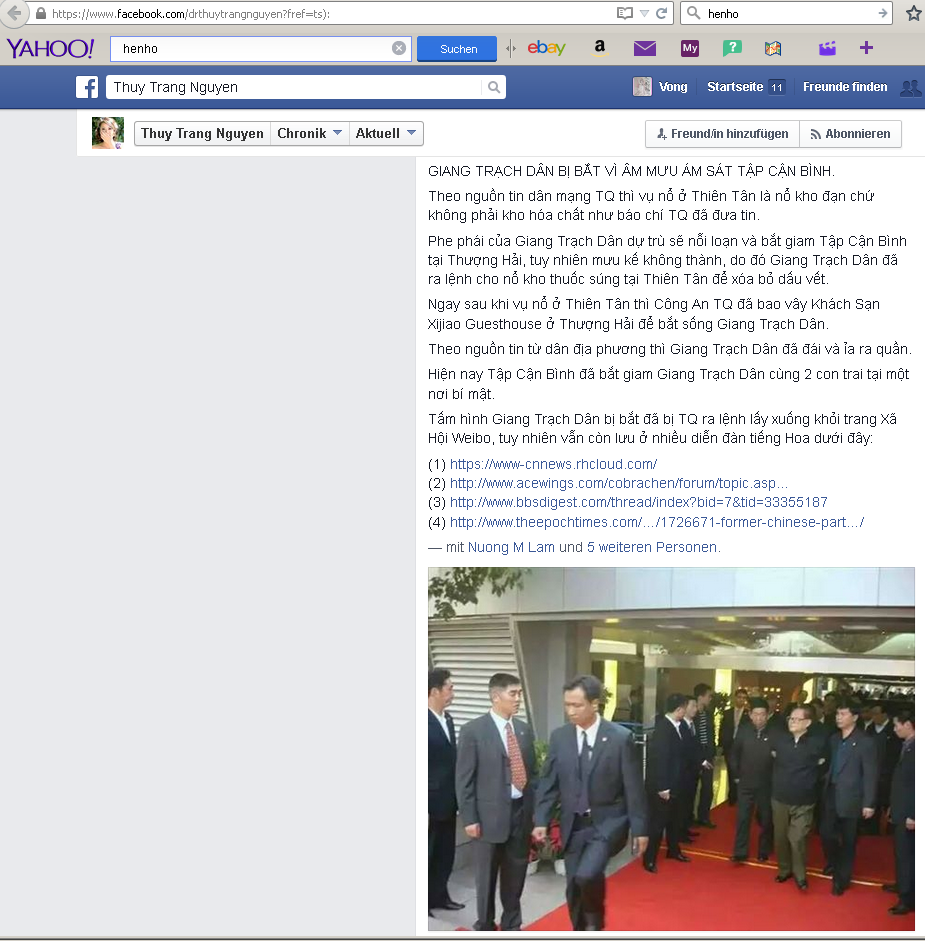
Task: Click the Yahoo! logo in toolbar
Action: (50, 48)
